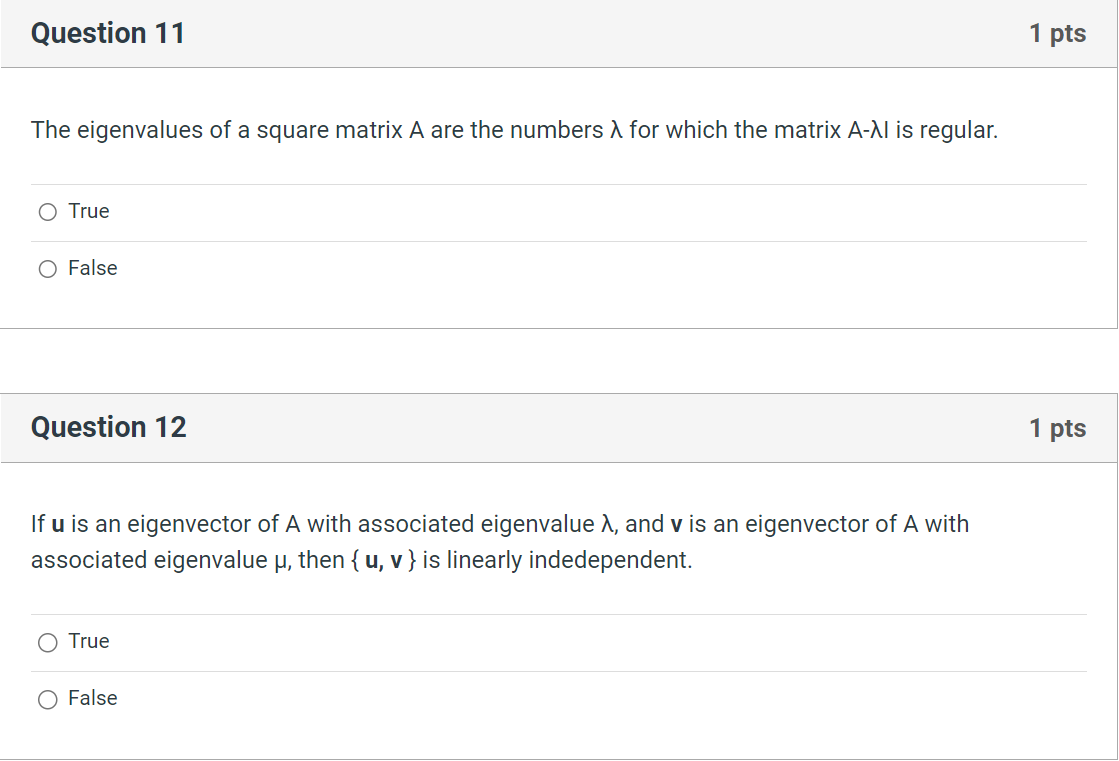Click the Question 11 header
This screenshot has width=1119, height=761.
pyautogui.click(x=108, y=33)
